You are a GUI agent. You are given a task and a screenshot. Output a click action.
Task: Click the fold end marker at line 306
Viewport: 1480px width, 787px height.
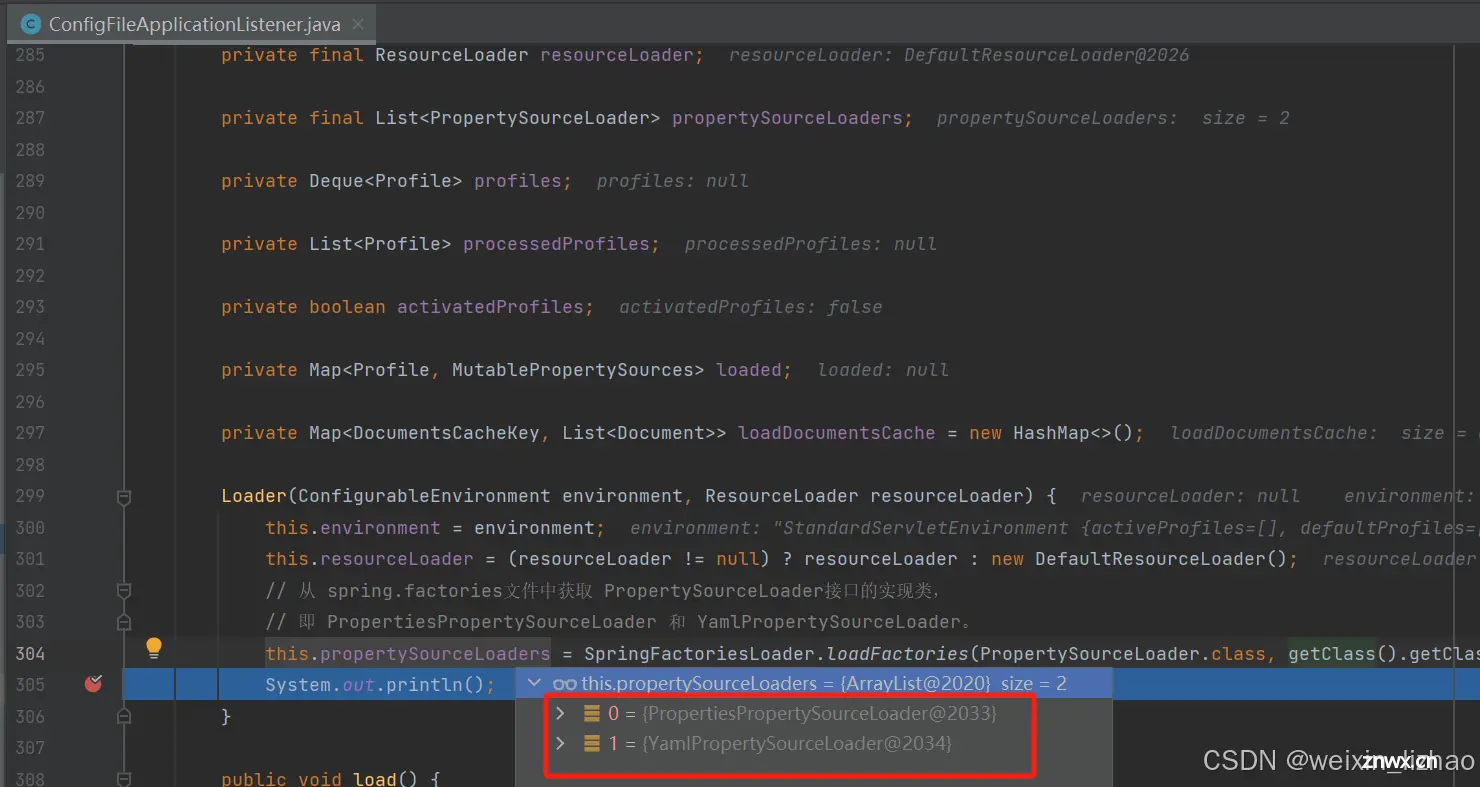[x=124, y=716]
